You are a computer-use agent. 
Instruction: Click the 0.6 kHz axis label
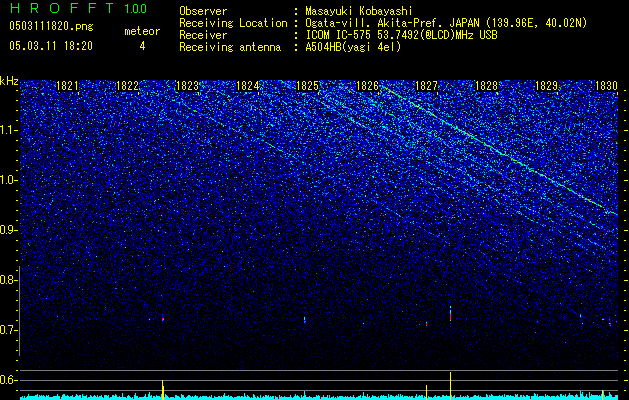click(9, 380)
